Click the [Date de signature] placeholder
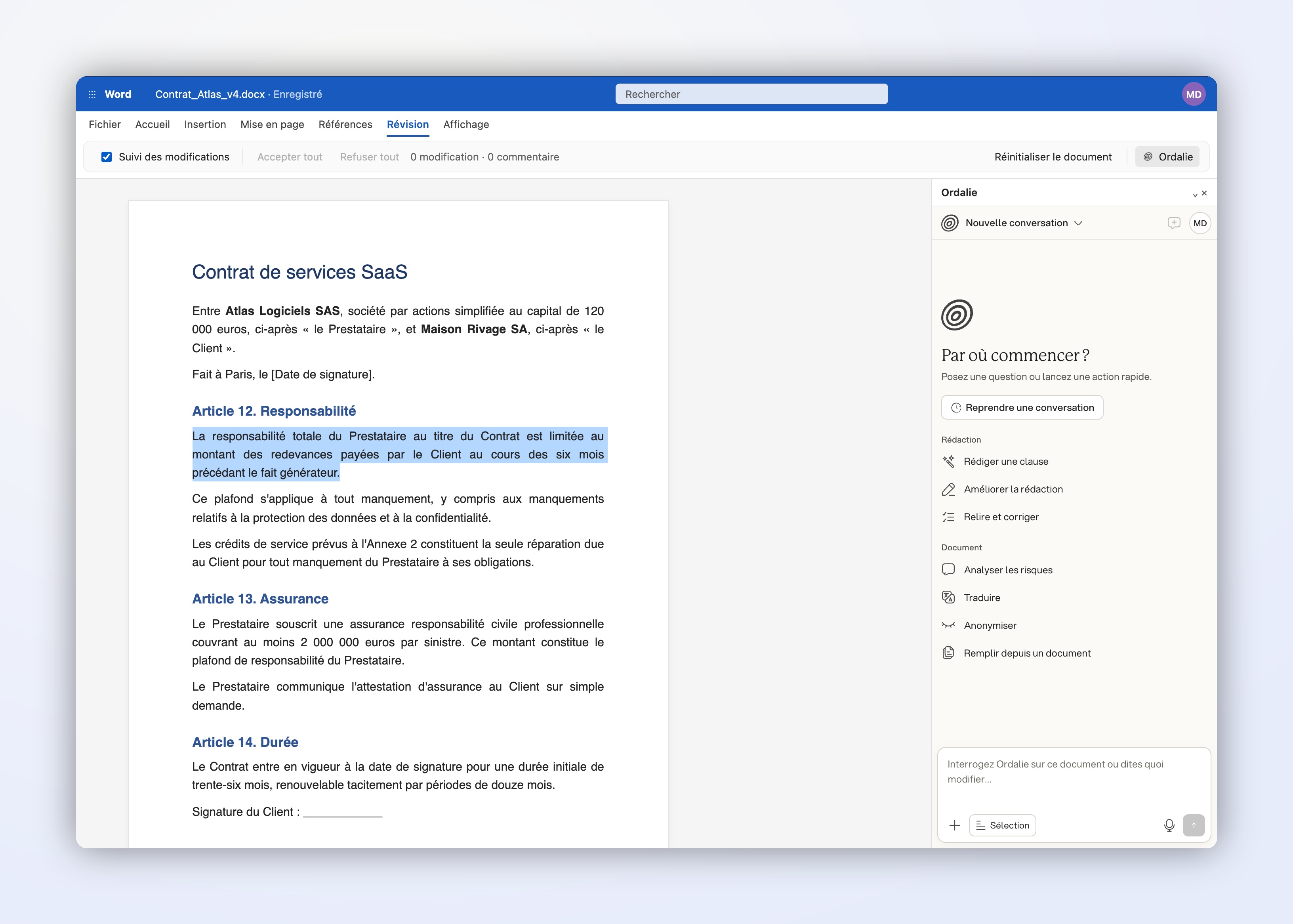Image resolution: width=1293 pixels, height=924 pixels. click(x=322, y=374)
